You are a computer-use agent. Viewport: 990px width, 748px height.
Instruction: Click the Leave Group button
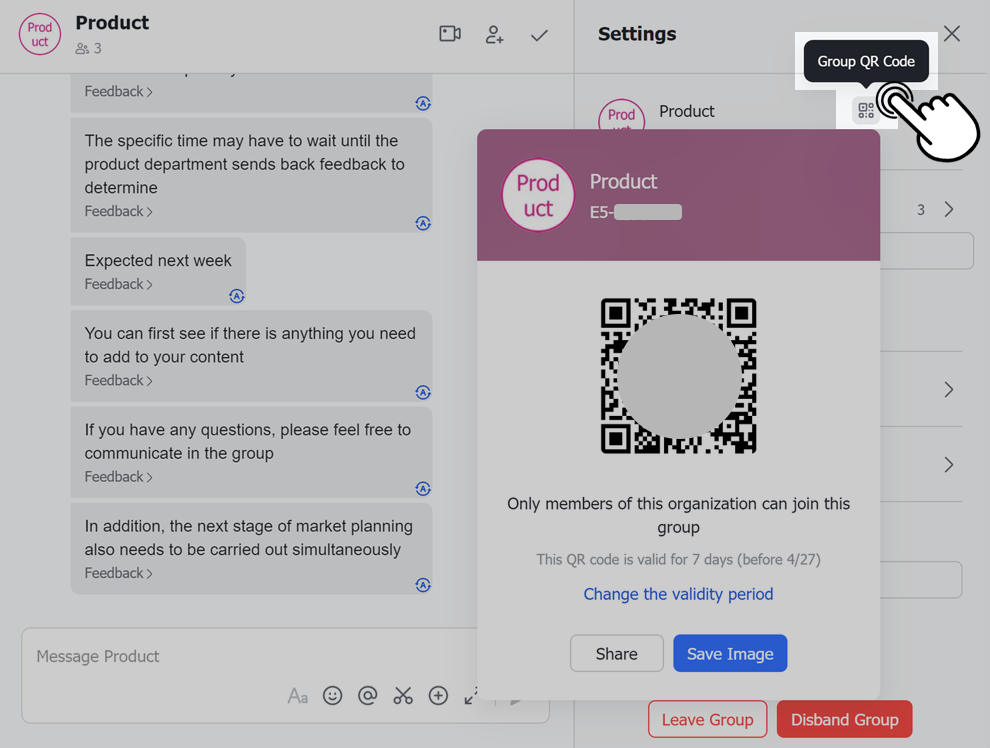tap(707, 720)
